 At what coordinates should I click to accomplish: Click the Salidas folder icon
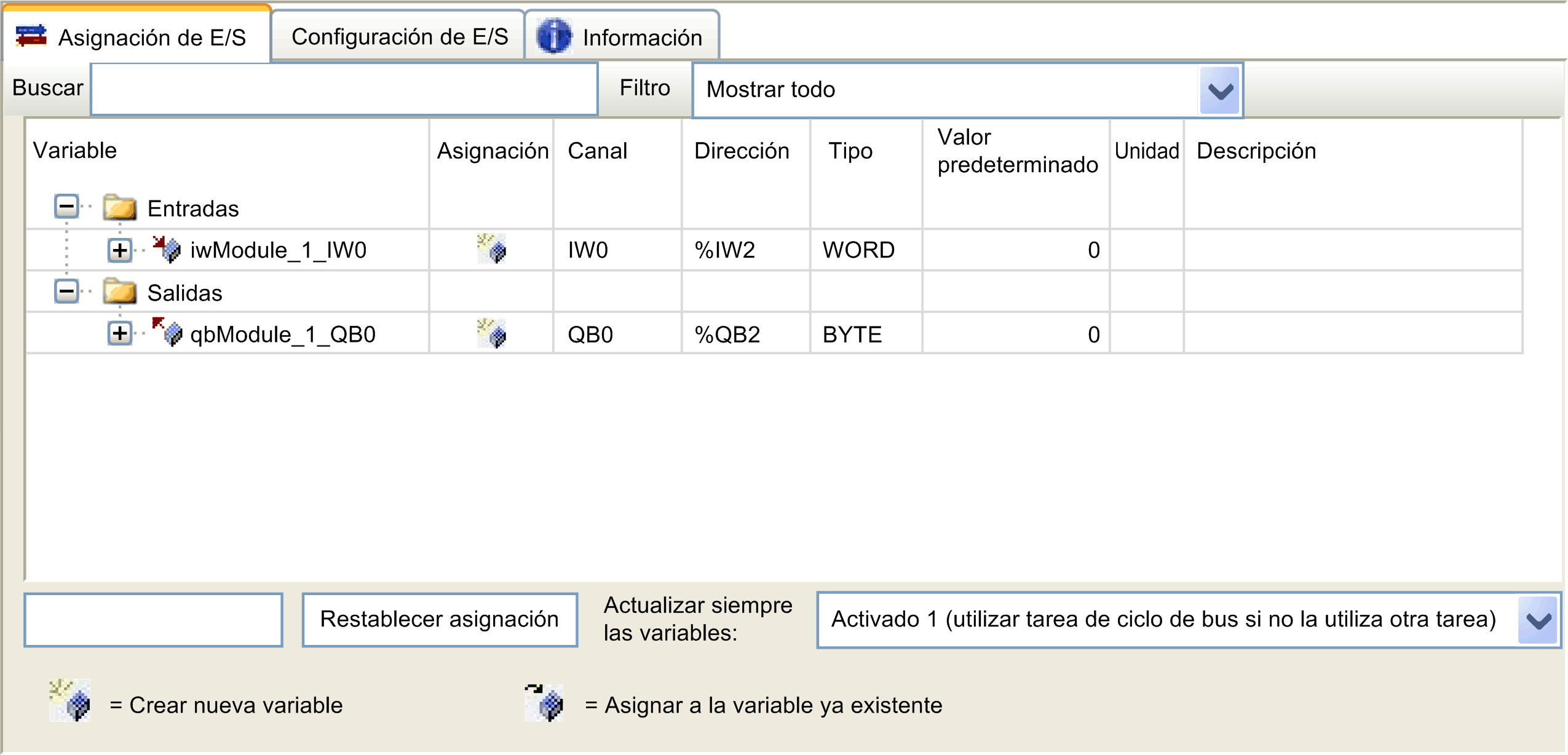click(x=119, y=292)
